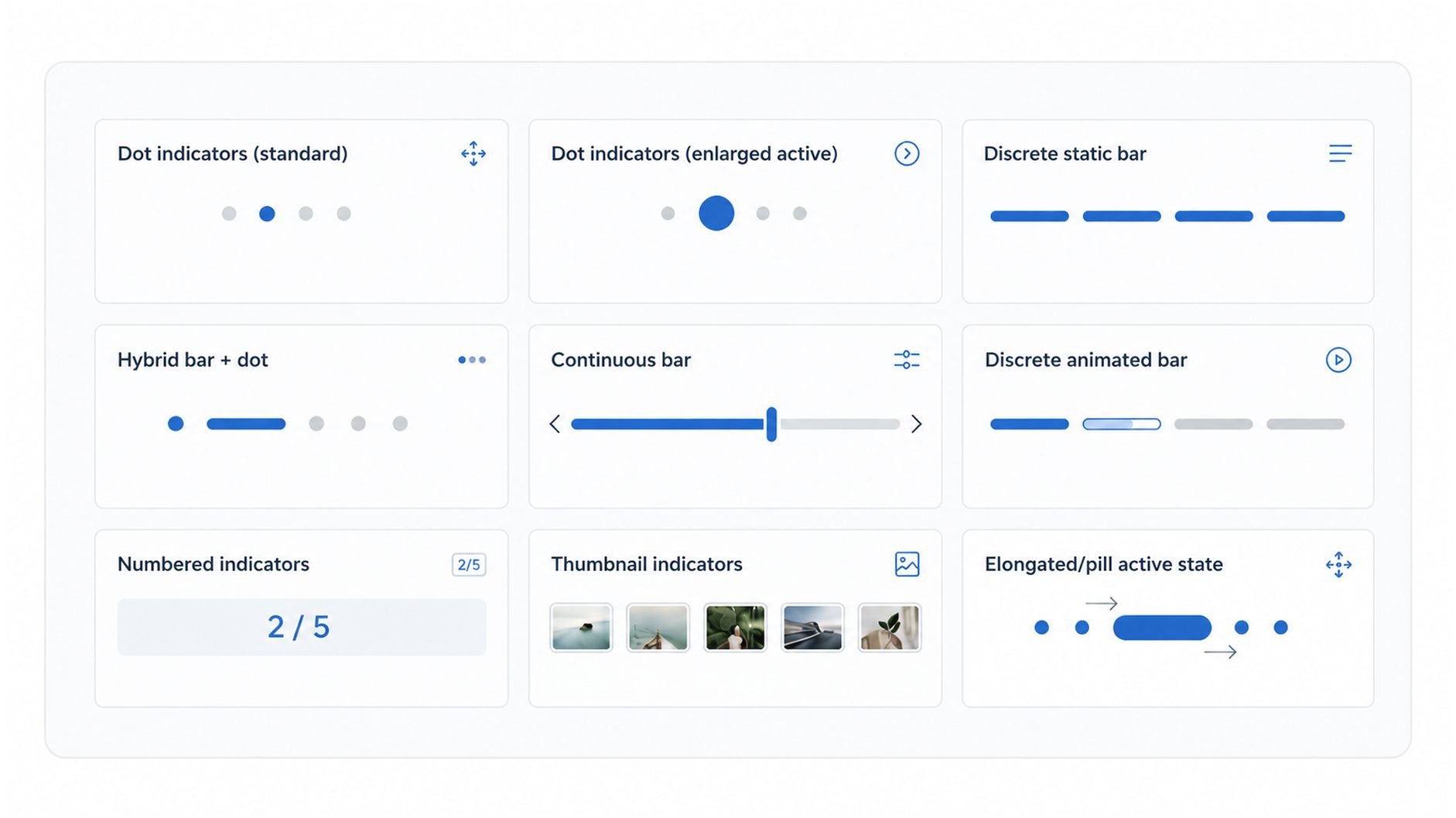Click the gray unfilled portion of Continuous bar

click(839, 424)
